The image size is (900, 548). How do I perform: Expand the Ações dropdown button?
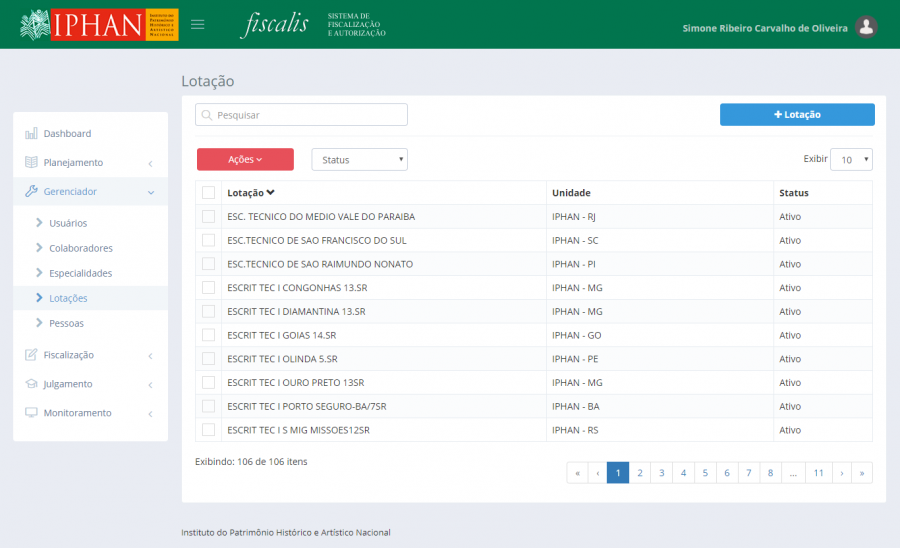click(245, 160)
